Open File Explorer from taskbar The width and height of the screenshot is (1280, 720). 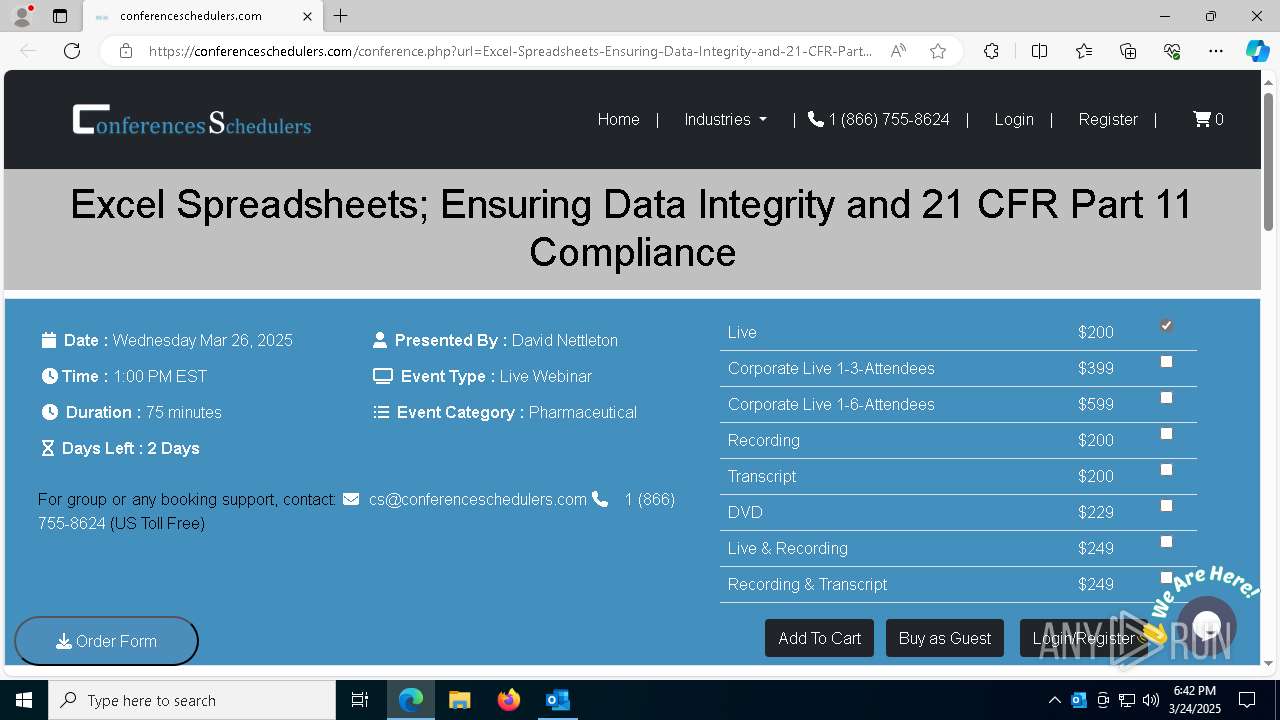(460, 700)
